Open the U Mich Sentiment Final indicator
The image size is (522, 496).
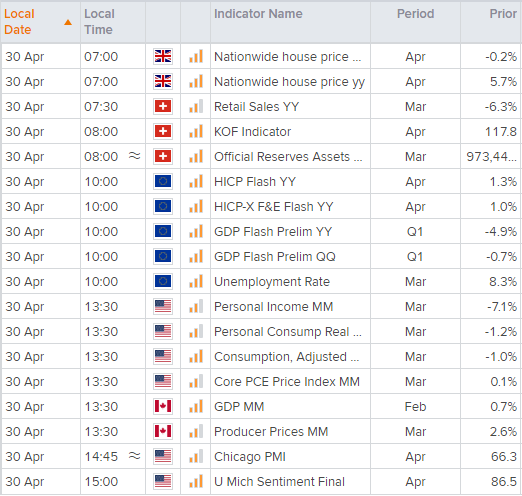tap(279, 482)
